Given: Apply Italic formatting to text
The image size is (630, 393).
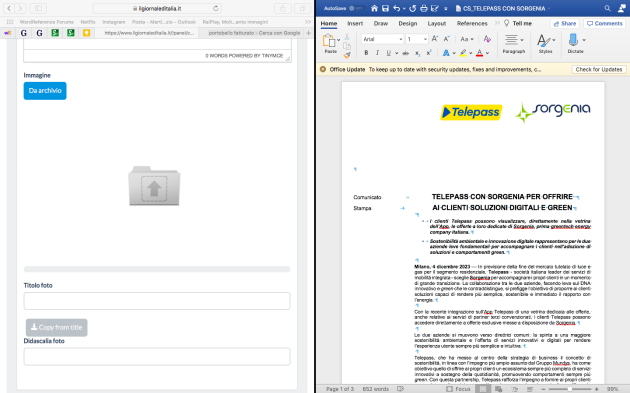Looking at the screenshot, I should click(377, 53).
